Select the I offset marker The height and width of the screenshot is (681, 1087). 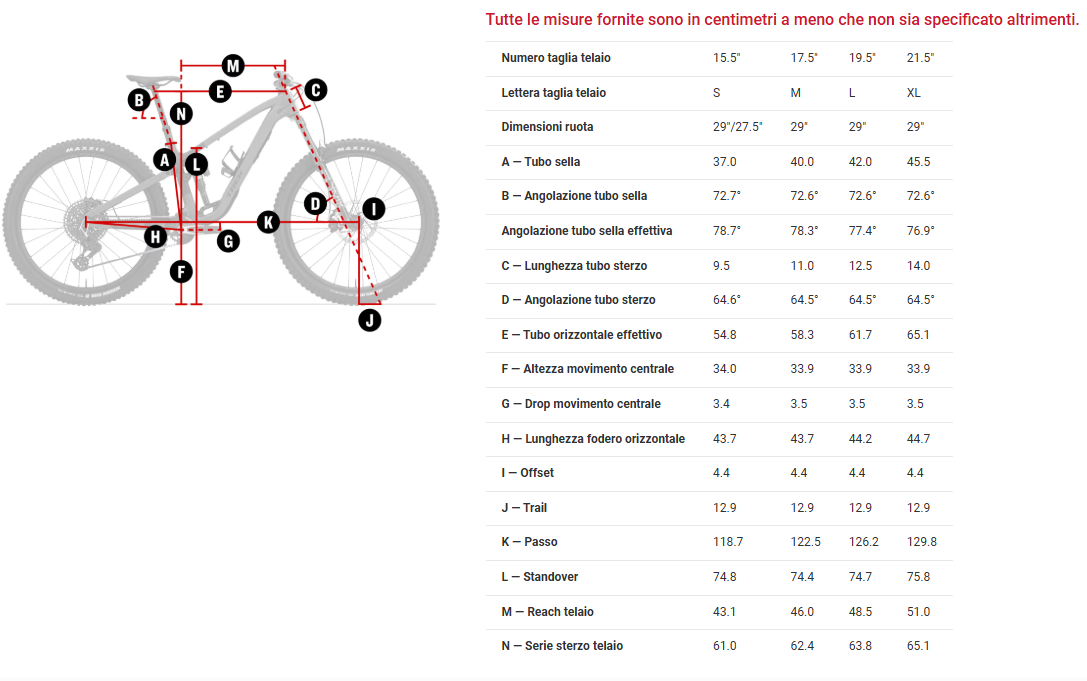372,209
